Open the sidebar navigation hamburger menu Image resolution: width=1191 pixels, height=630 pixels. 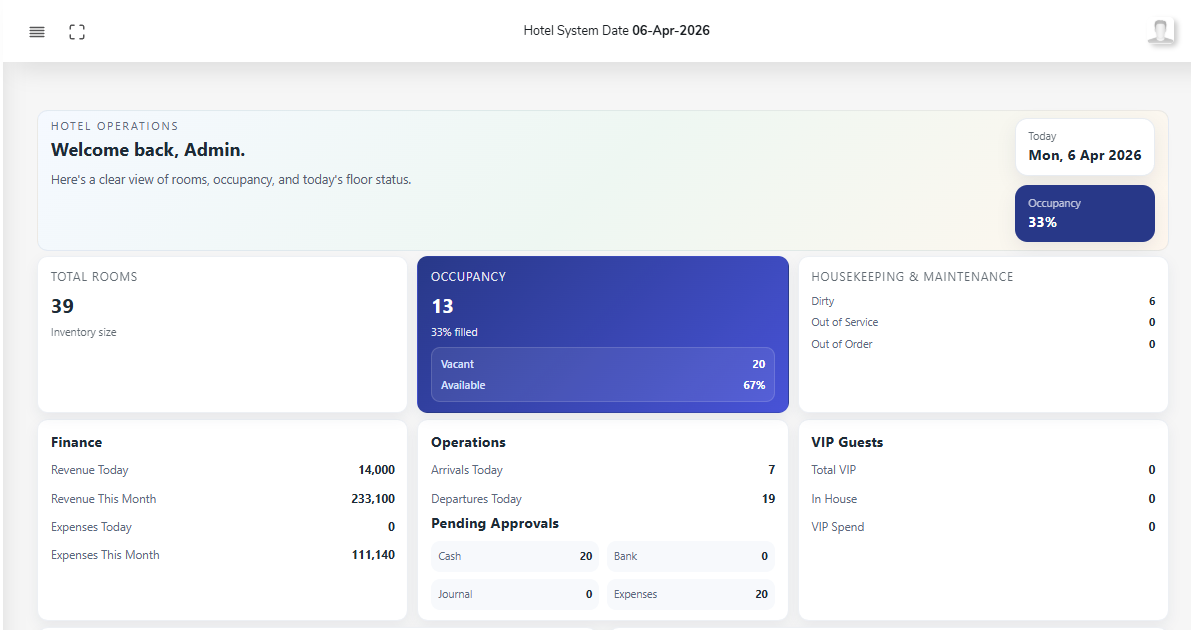pyautogui.click(x=37, y=31)
